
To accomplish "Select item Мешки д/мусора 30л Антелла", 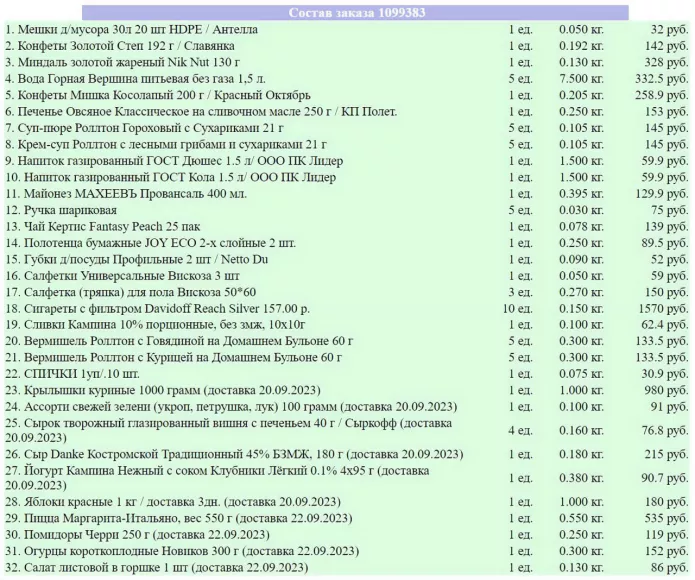I will click(x=132, y=30).
